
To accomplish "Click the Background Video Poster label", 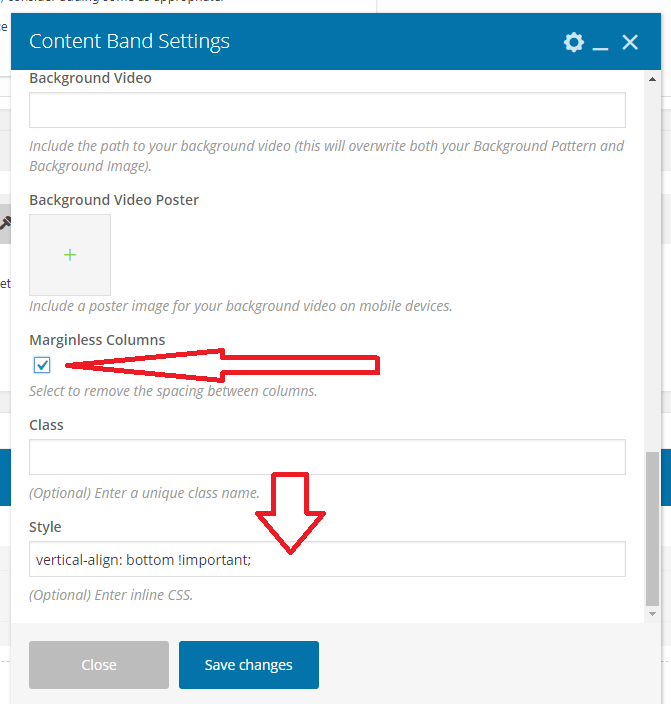I will [114, 200].
